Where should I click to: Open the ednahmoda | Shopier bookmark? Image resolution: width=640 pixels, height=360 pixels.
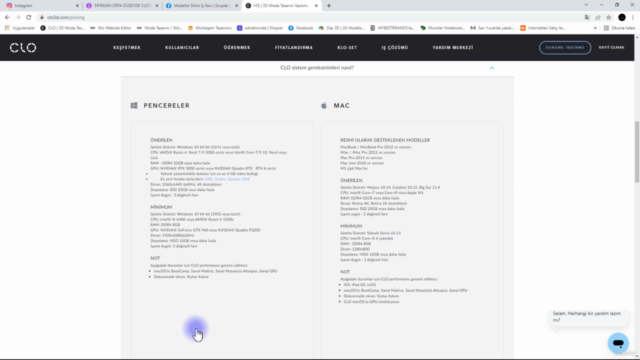[260, 28]
